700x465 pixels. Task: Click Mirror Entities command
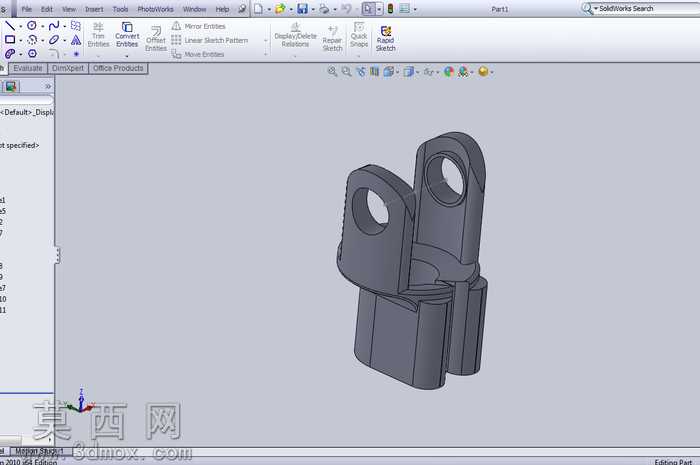click(199, 26)
